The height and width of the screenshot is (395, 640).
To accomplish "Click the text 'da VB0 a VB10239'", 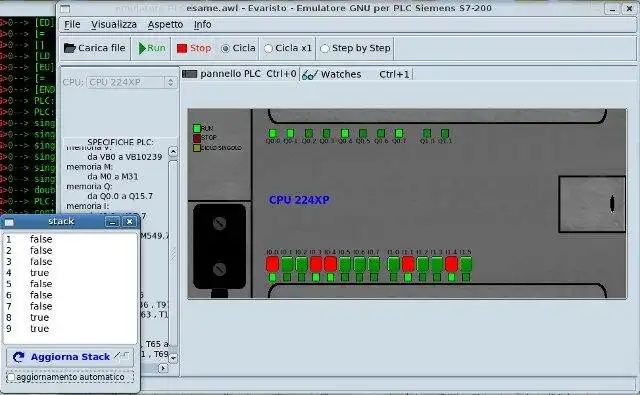I will coord(124,157).
